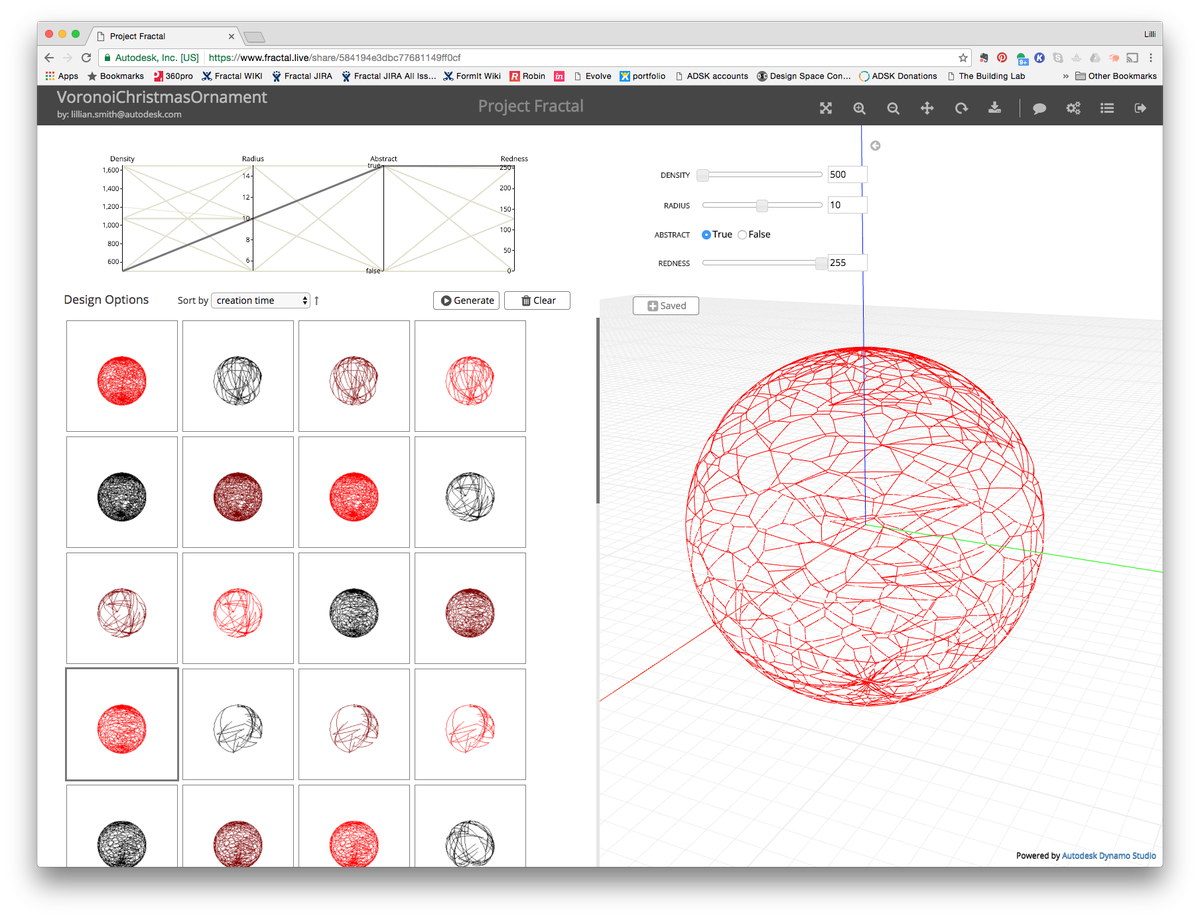The width and height of the screenshot is (1200, 920).
Task: Click the Redness value field showing 255
Action: point(847,263)
